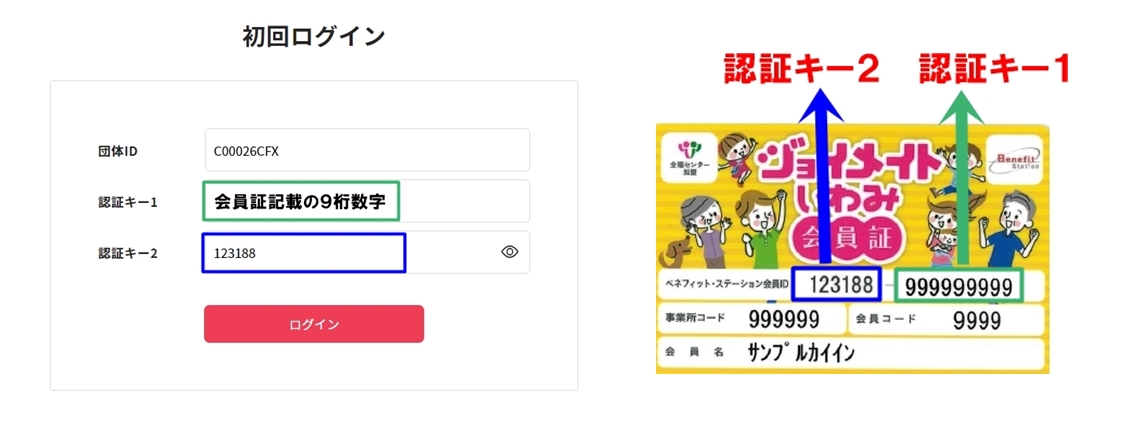Viewport: 1136px width, 436px height.
Task: Click the 初回ログイン page heading
Action: 314,37
